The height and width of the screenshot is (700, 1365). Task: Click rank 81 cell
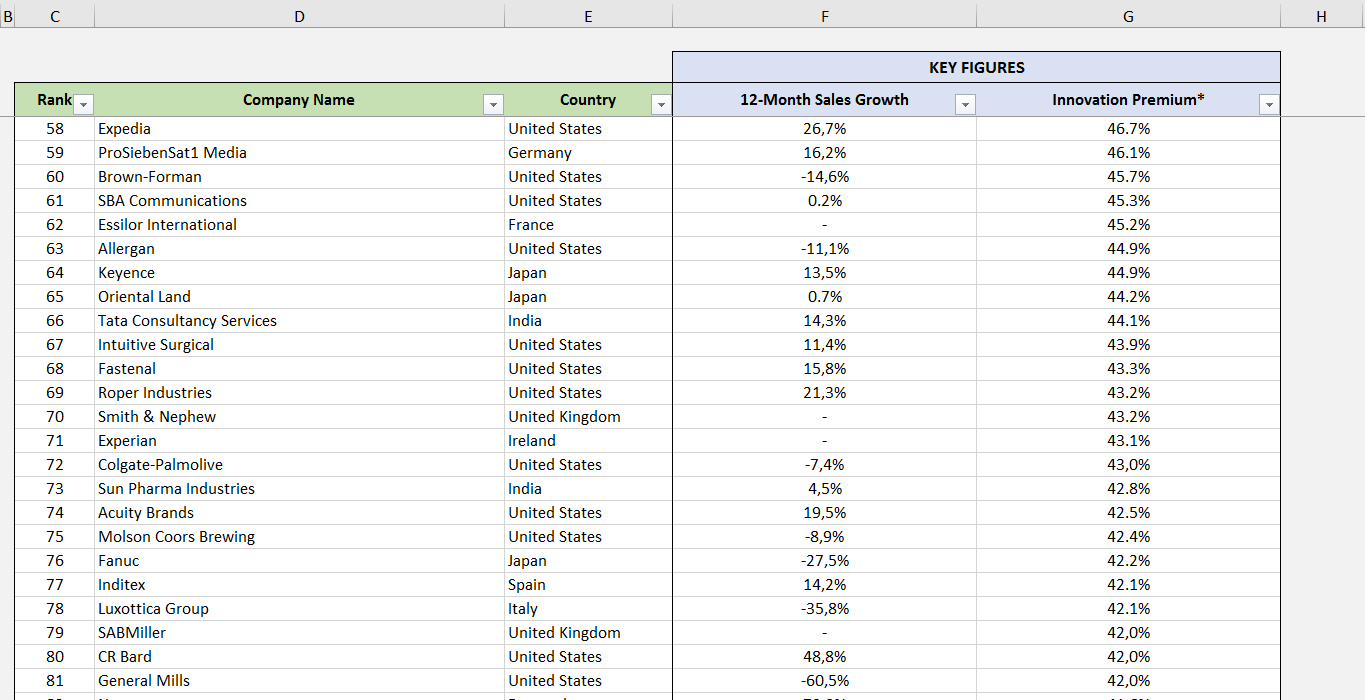(55, 681)
